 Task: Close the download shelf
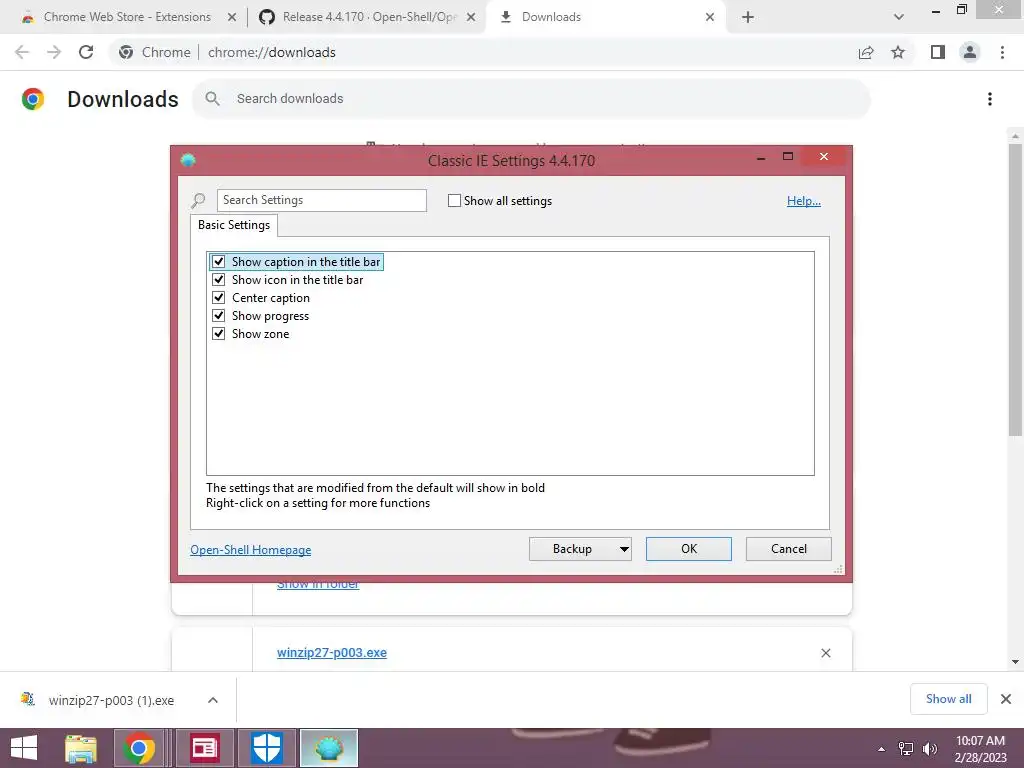pos(1006,699)
